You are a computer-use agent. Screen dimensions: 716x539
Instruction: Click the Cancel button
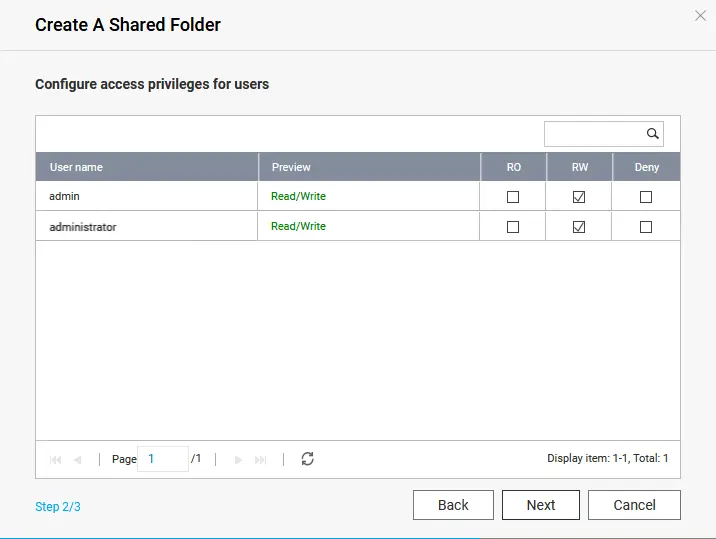click(x=634, y=505)
